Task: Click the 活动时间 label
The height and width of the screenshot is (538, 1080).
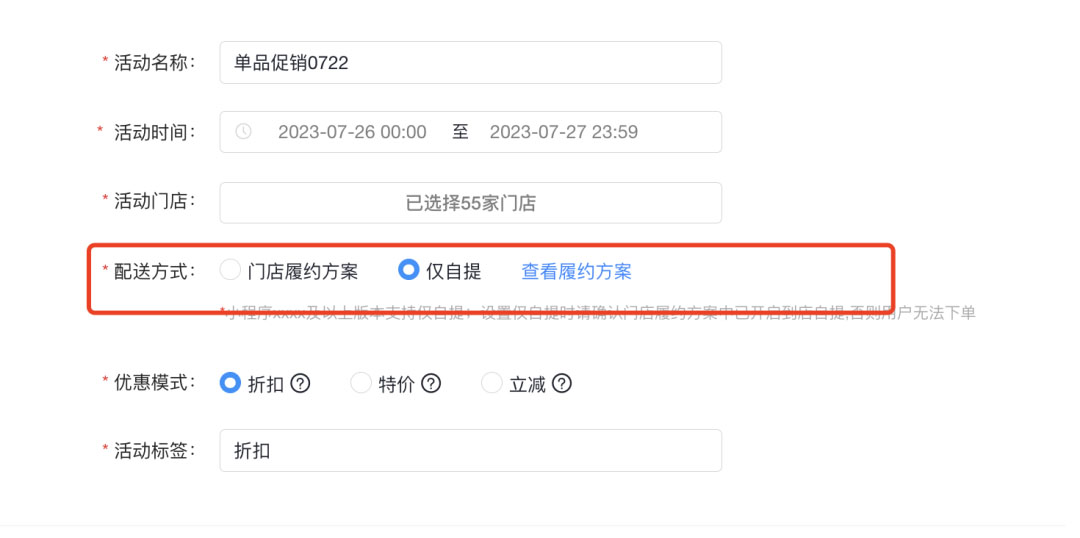Action: 155,131
